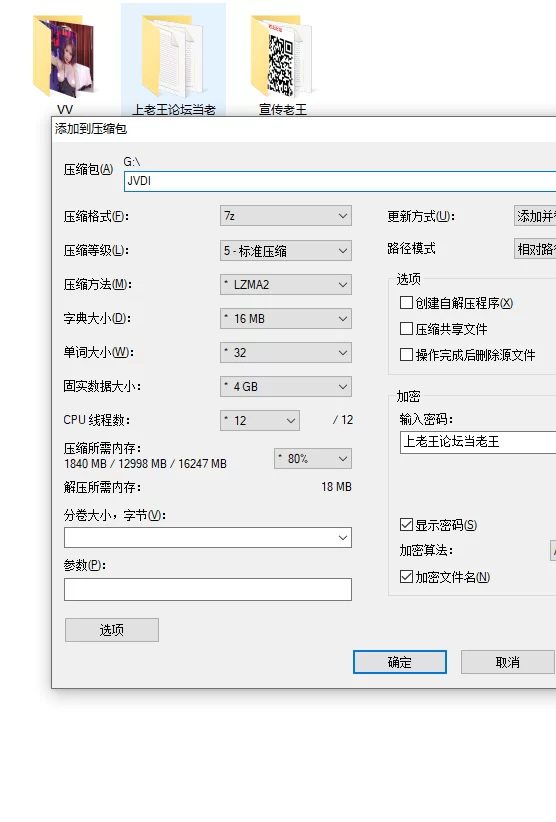Viewport: 556px width, 822px height.
Task: Open the 压缩格式 7z dropdown
Action: tap(286, 216)
